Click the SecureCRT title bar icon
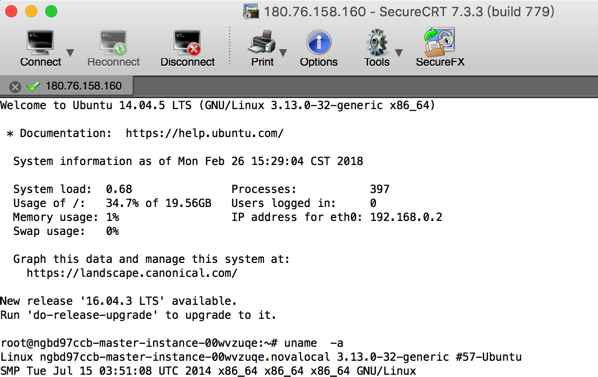This screenshot has width=598, height=377. tap(251, 11)
